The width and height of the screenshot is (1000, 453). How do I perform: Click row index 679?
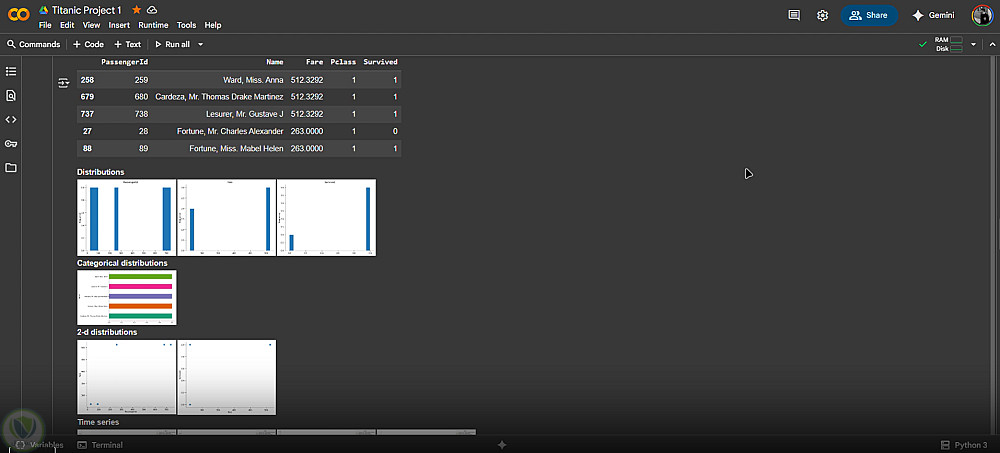[87, 97]
